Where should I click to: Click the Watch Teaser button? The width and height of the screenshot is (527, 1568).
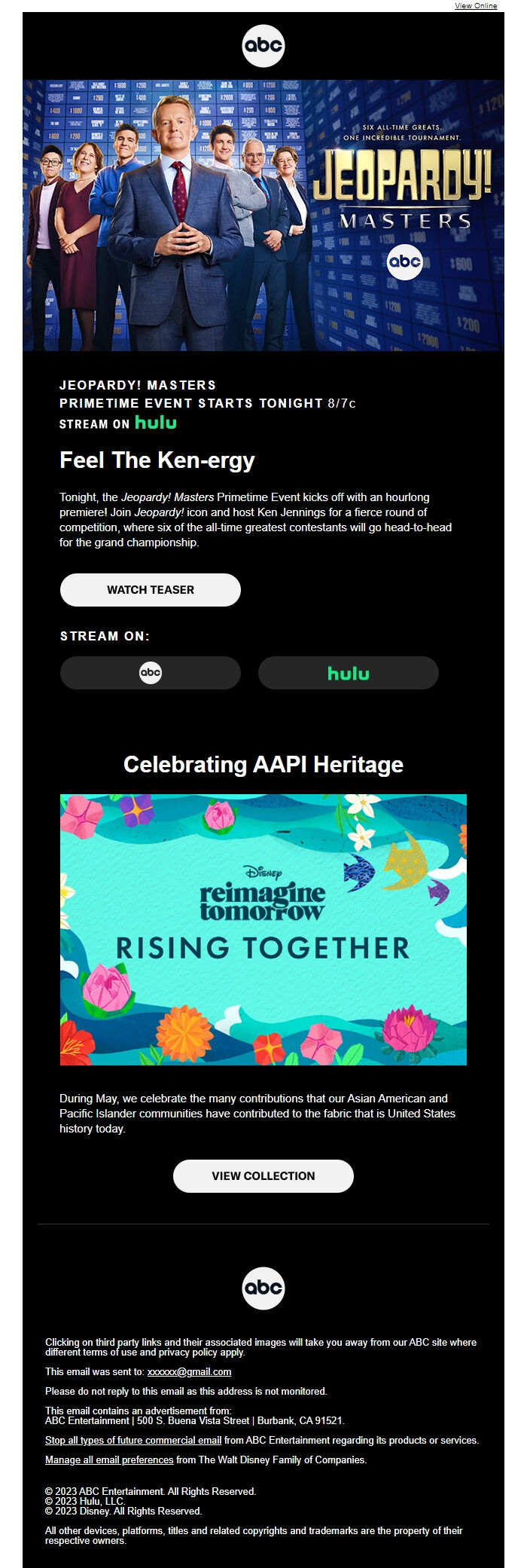point(151,590)
